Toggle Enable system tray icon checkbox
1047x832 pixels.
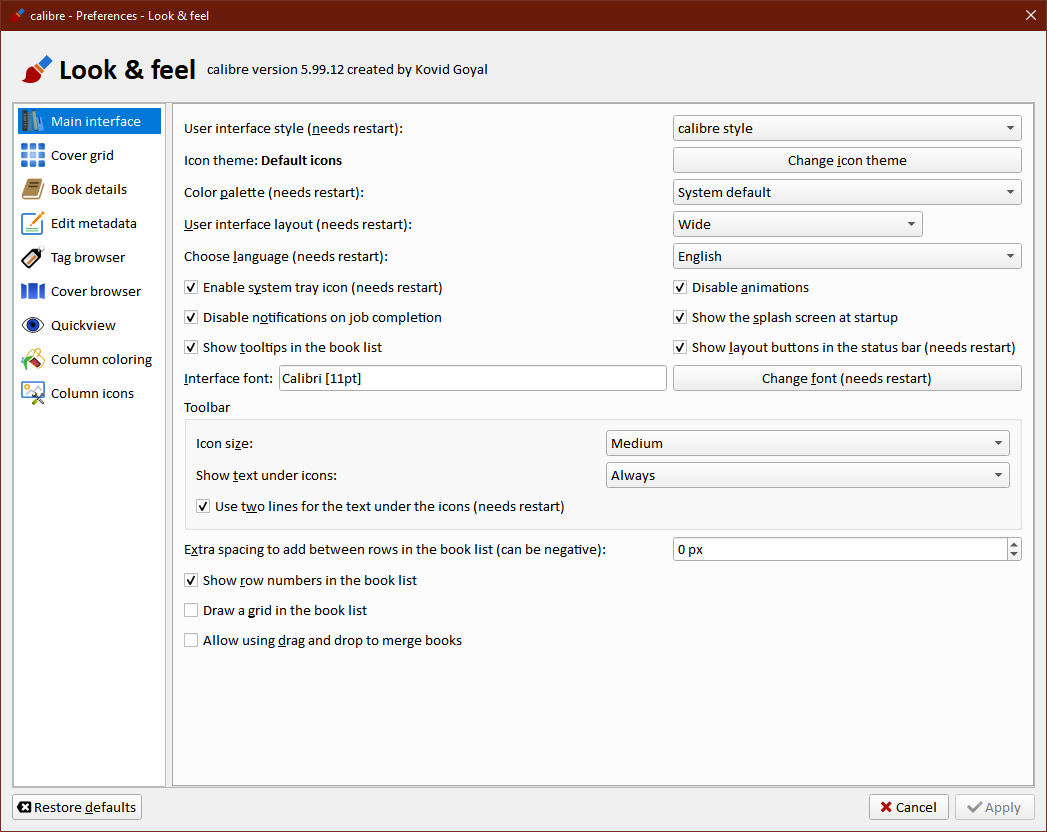point(191,288)
